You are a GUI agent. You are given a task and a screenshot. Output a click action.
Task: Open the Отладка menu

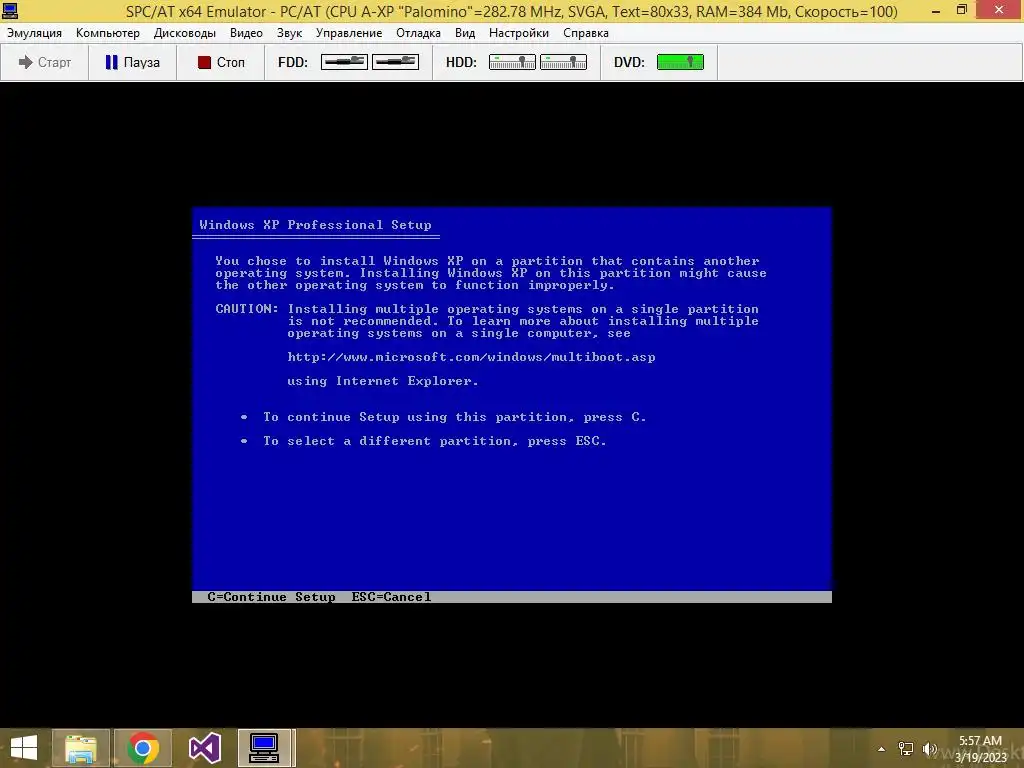(418, 33)
